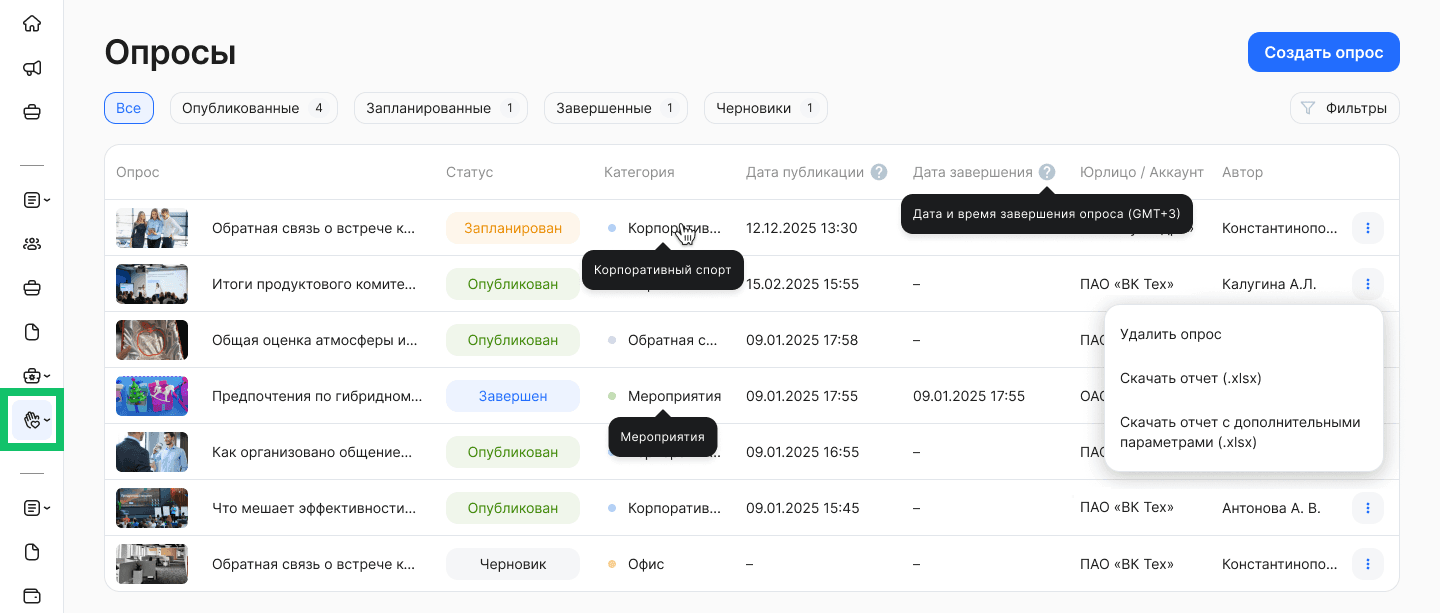Open the people/team section in the sidebar
Image resolution: width=1440 pixels, height=613 pixels.
tap(32, 243)
